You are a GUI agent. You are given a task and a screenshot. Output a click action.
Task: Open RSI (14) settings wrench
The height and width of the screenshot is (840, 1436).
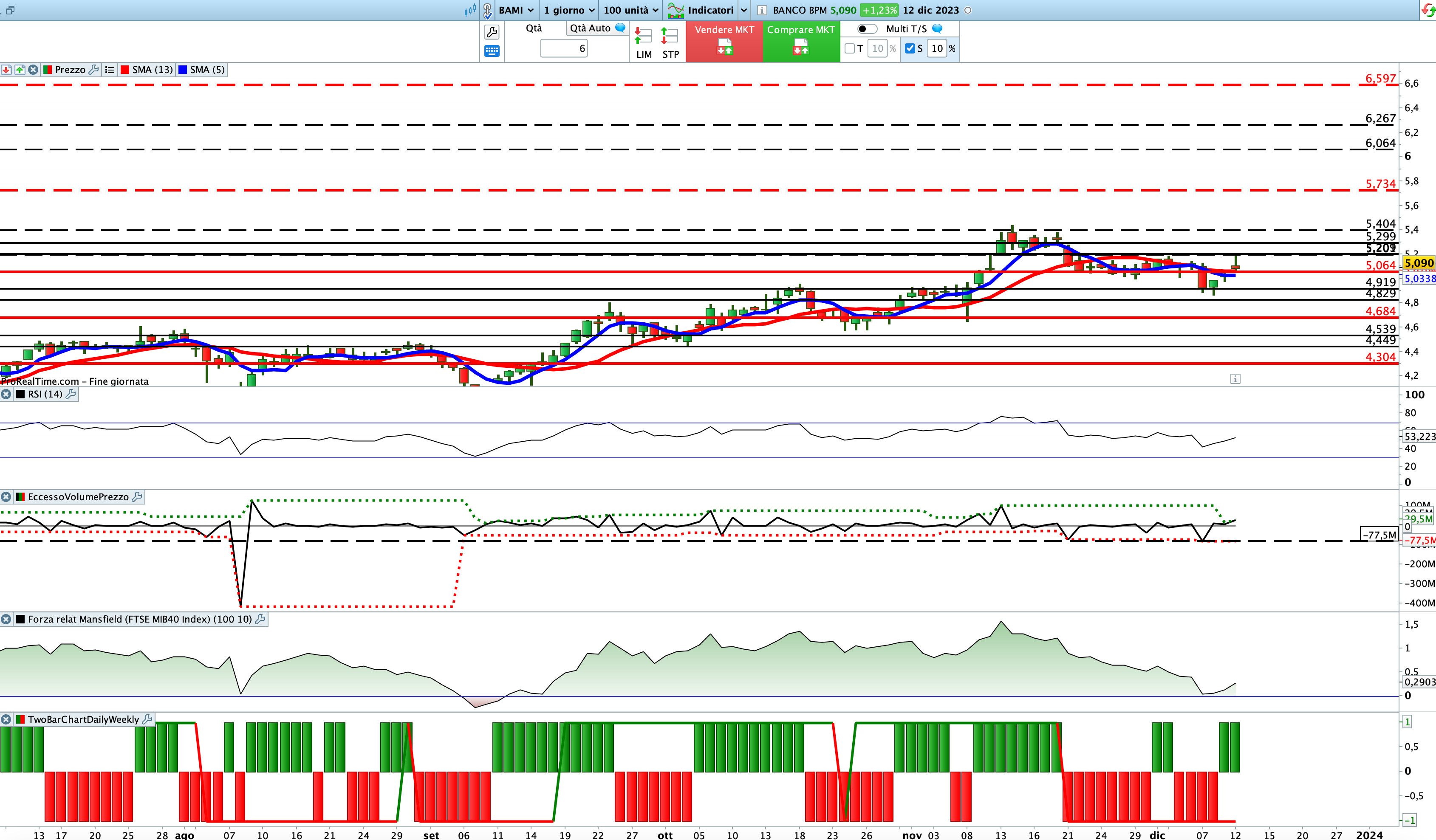(x=71, y=394)
